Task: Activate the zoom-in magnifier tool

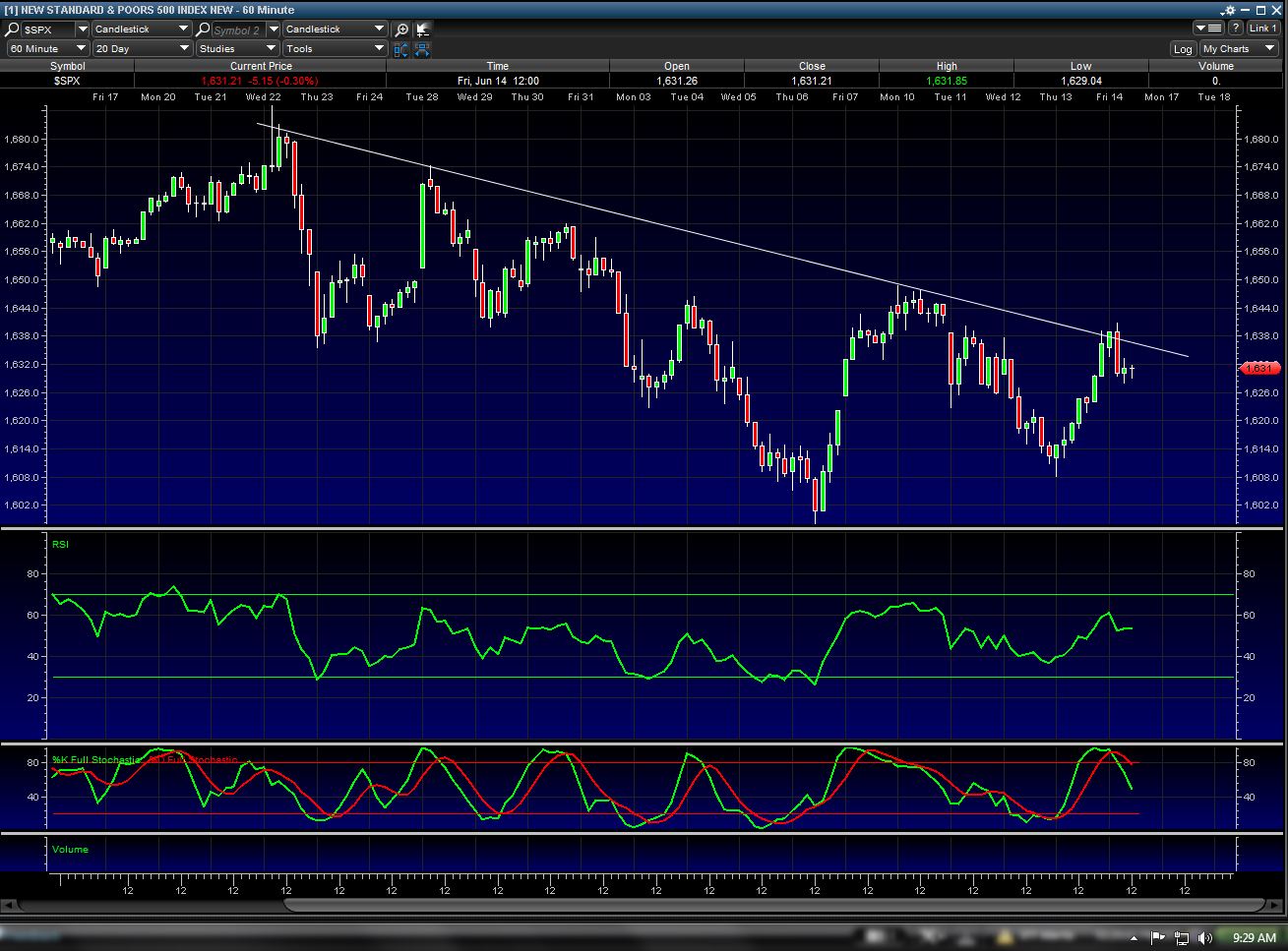Action: click(x=401, y=30)
